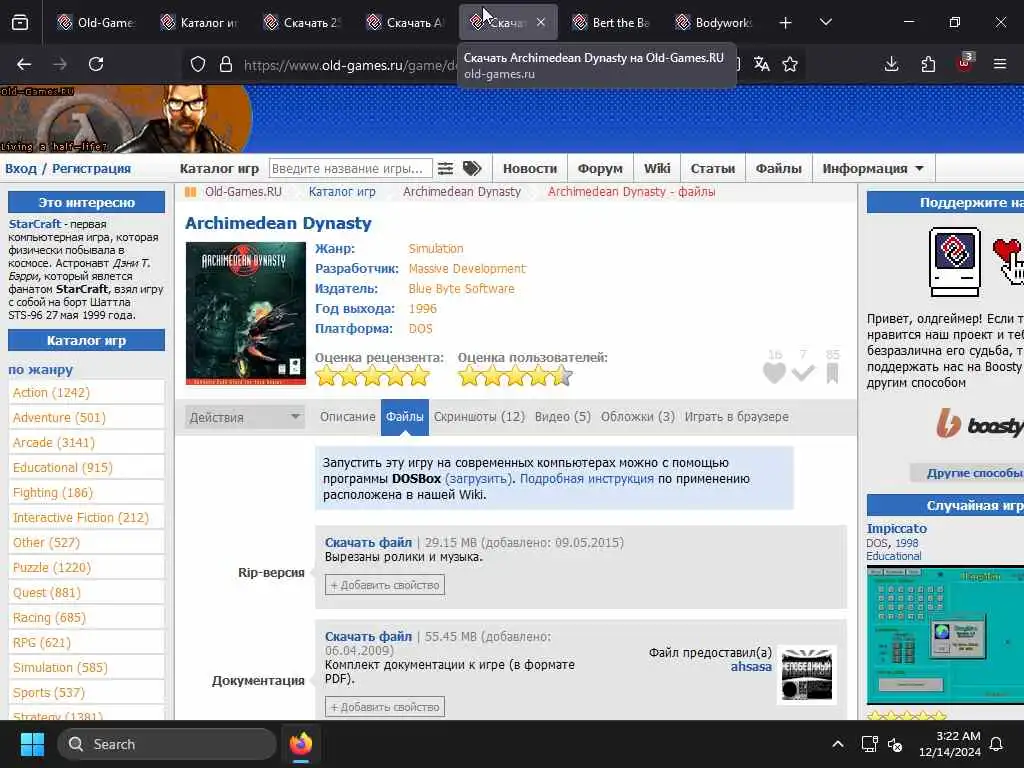Open the Action (1242) genre category
Image resolution: width=1024 pixels, height=768 pixels.
(x=52, y=392)
